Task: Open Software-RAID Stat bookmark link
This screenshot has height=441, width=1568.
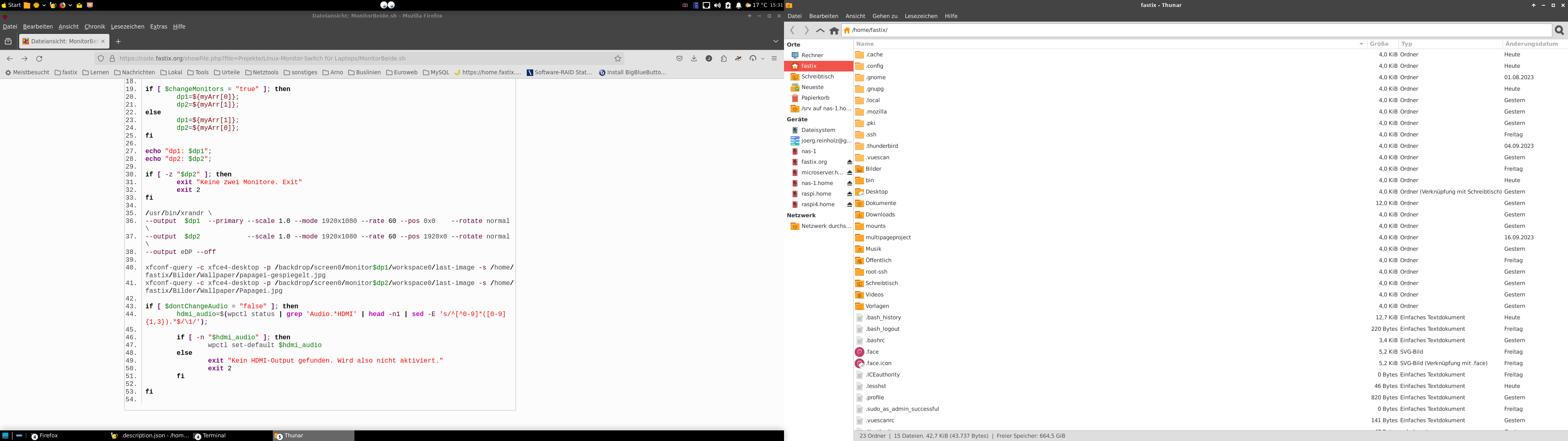Action: coord(559,73)
